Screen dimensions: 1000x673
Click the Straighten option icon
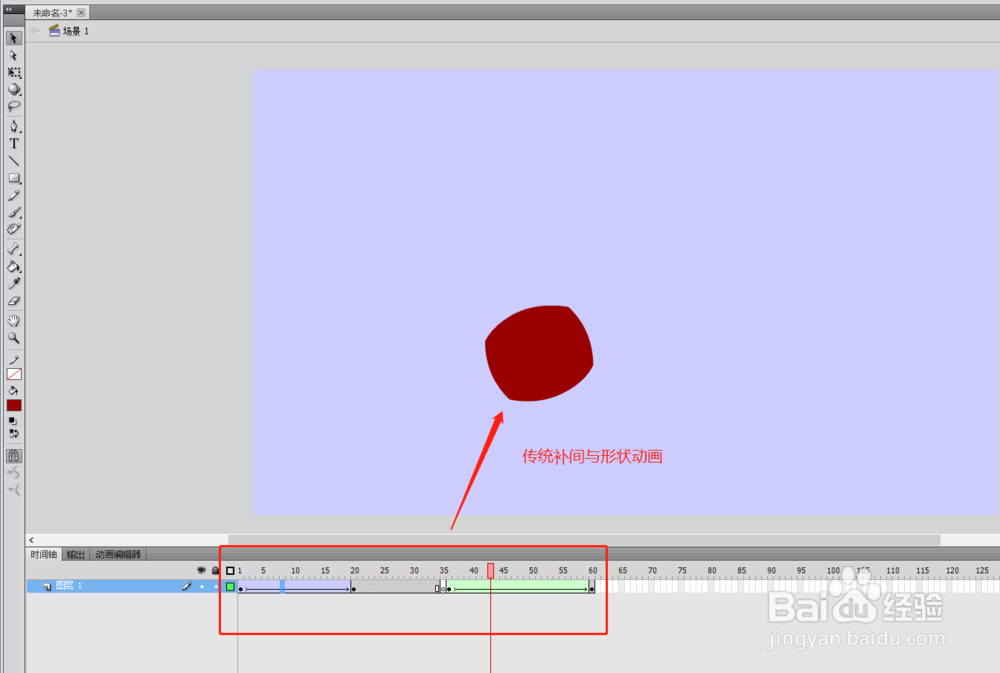[13, 490]
